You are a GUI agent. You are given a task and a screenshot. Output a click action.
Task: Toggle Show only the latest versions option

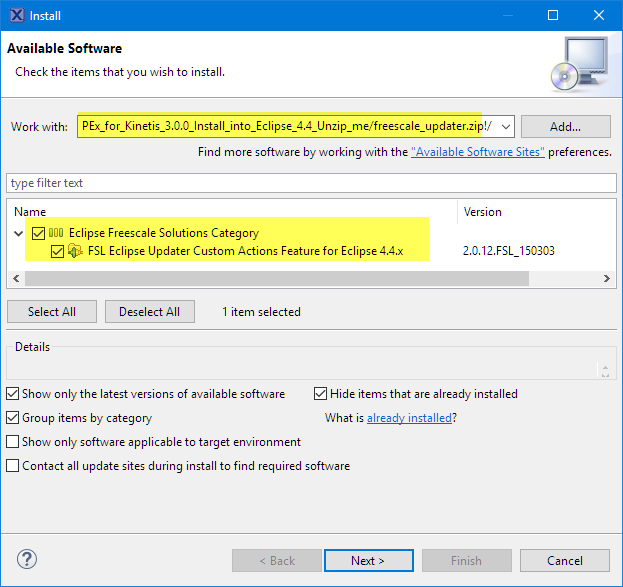point(14,394)
